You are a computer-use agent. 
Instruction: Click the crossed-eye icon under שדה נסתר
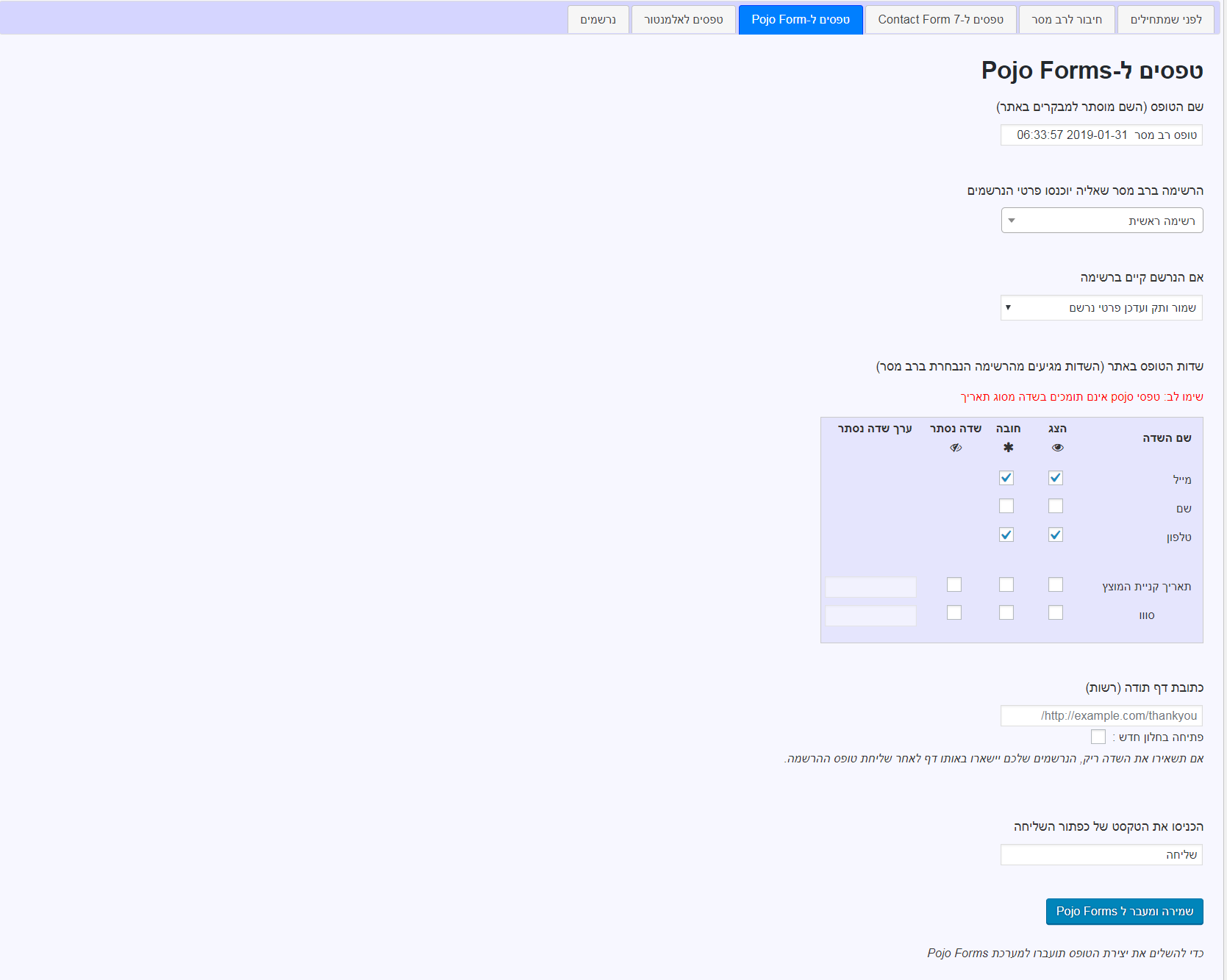point(955,448)
